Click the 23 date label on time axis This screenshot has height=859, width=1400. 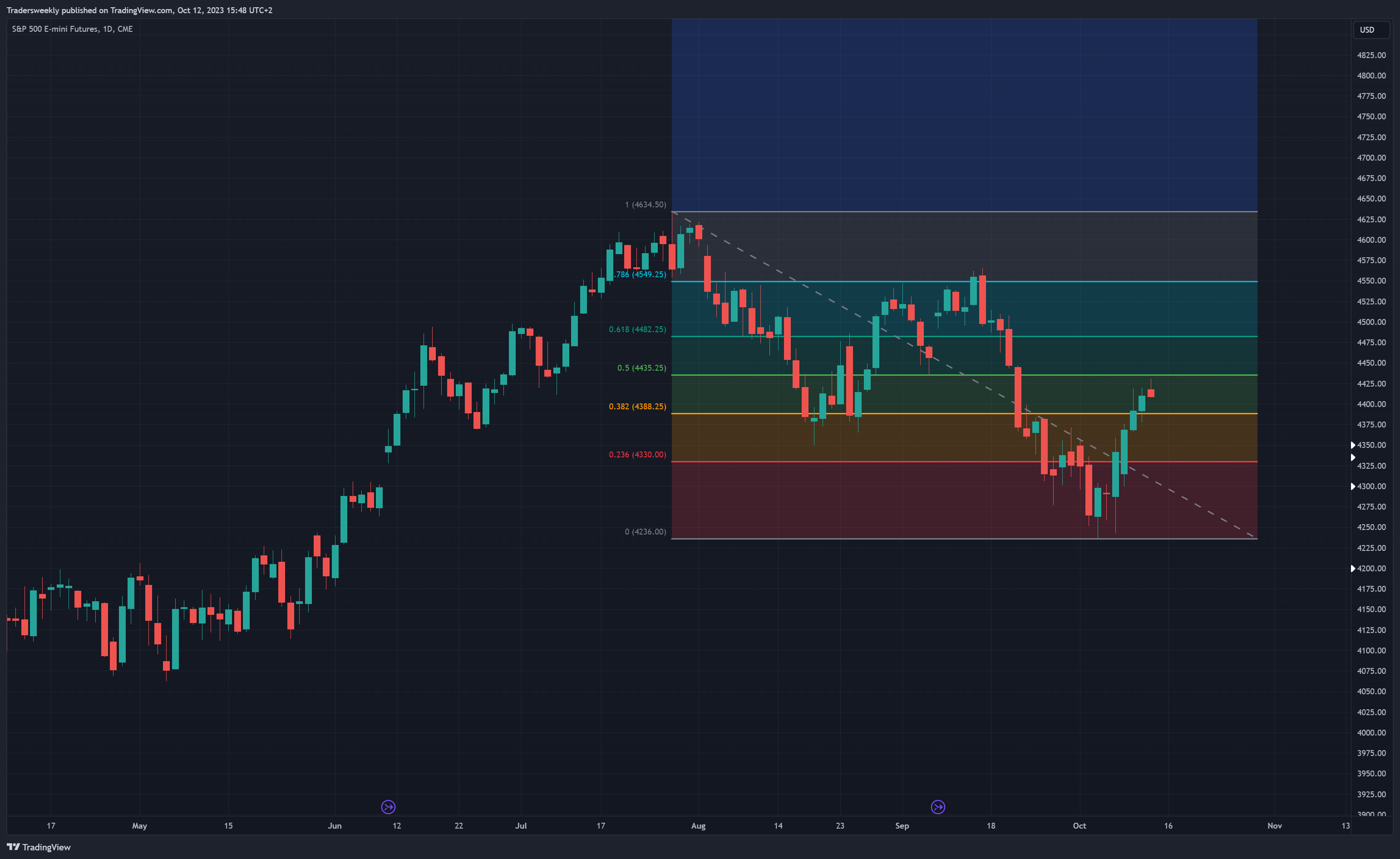(840, 826)
